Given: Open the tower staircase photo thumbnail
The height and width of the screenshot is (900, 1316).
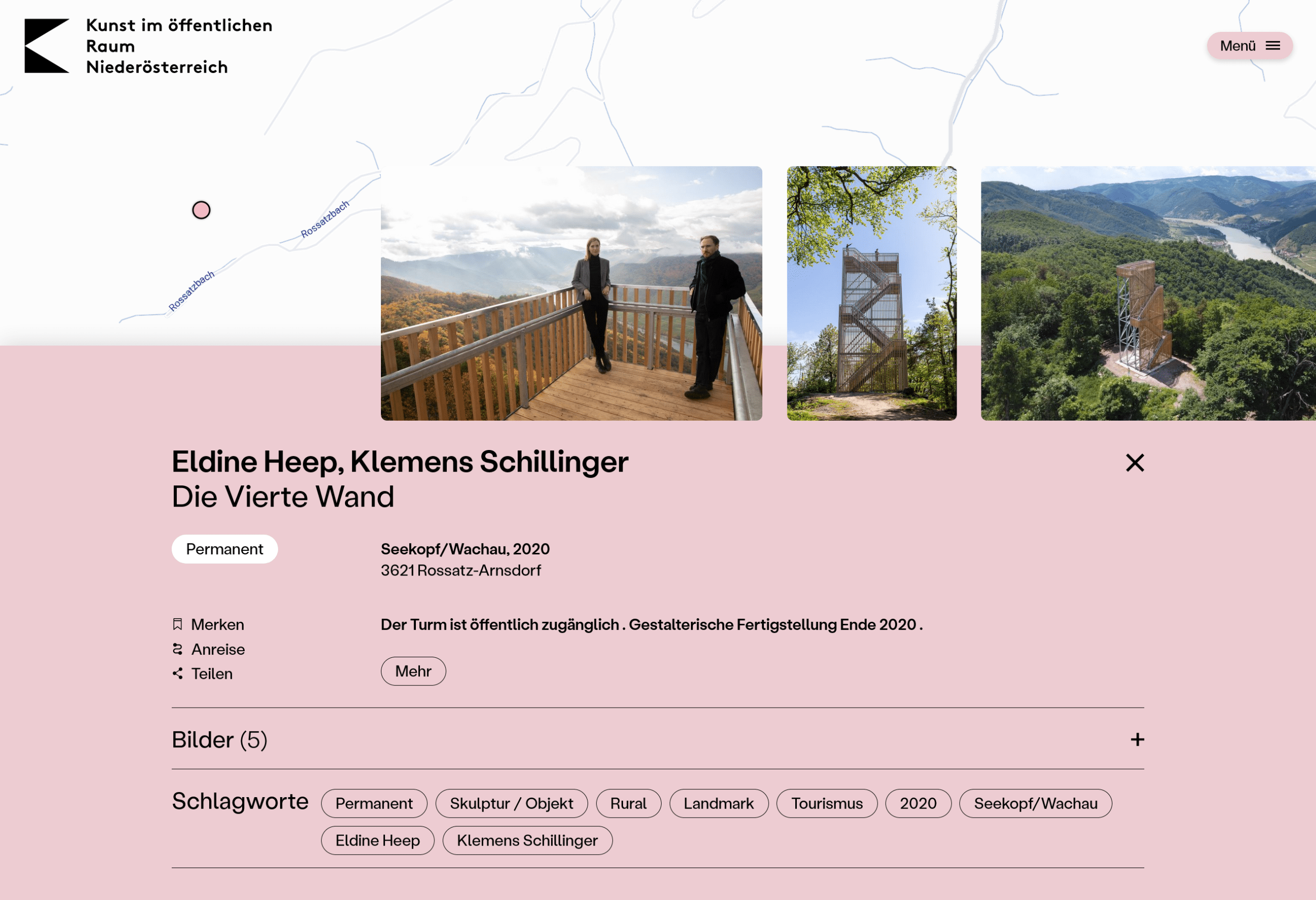Looking at the screenshot, I should point(871,293).
